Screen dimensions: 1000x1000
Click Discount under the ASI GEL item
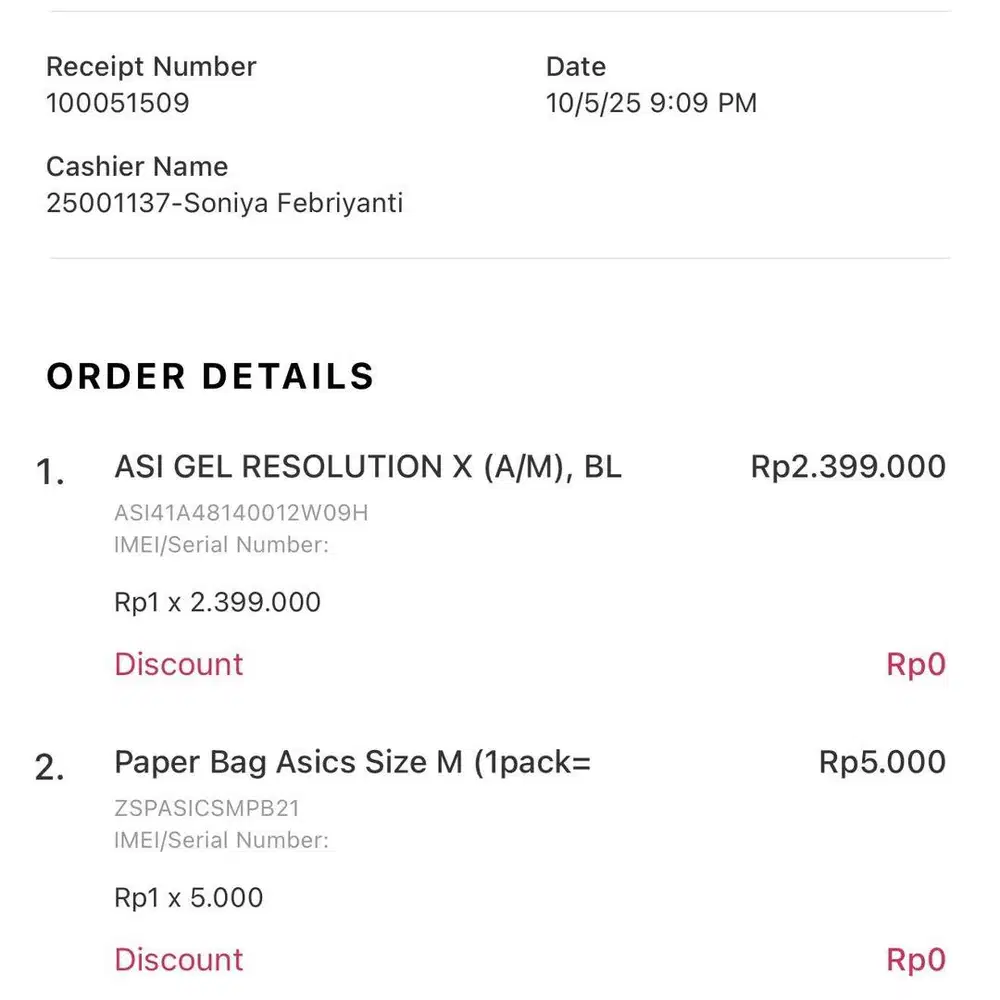point(179,665)
